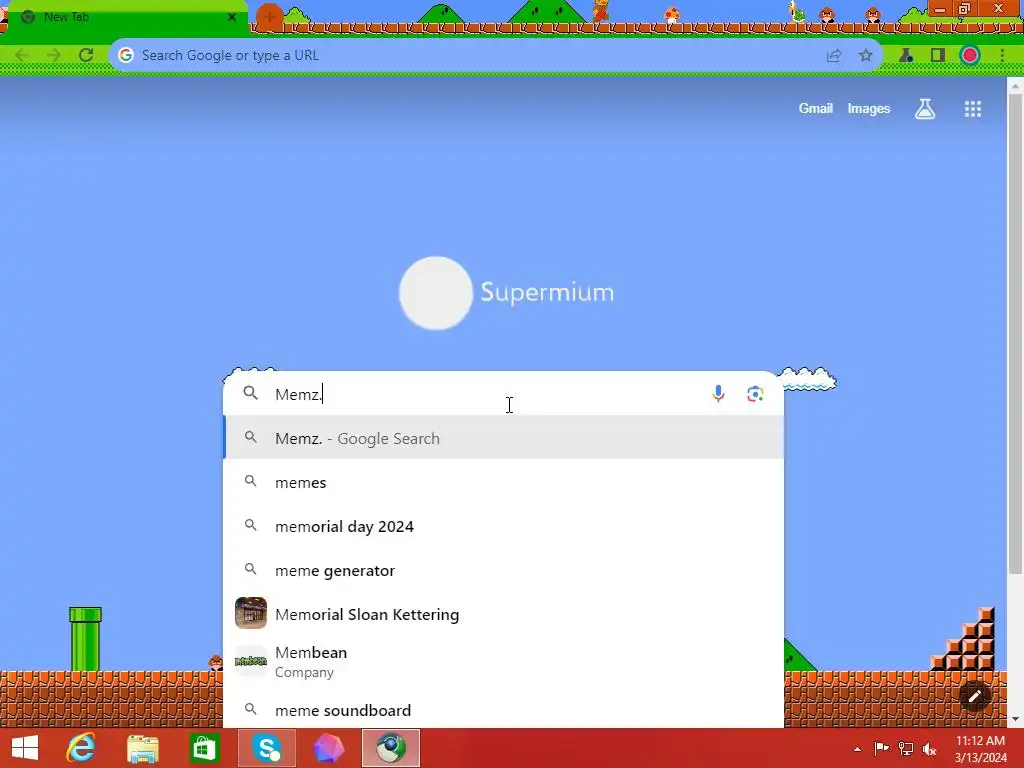Launch Internet Explorer from taskbar
The width and height of the screenshot is (1024, 768).
click(81, 748)
